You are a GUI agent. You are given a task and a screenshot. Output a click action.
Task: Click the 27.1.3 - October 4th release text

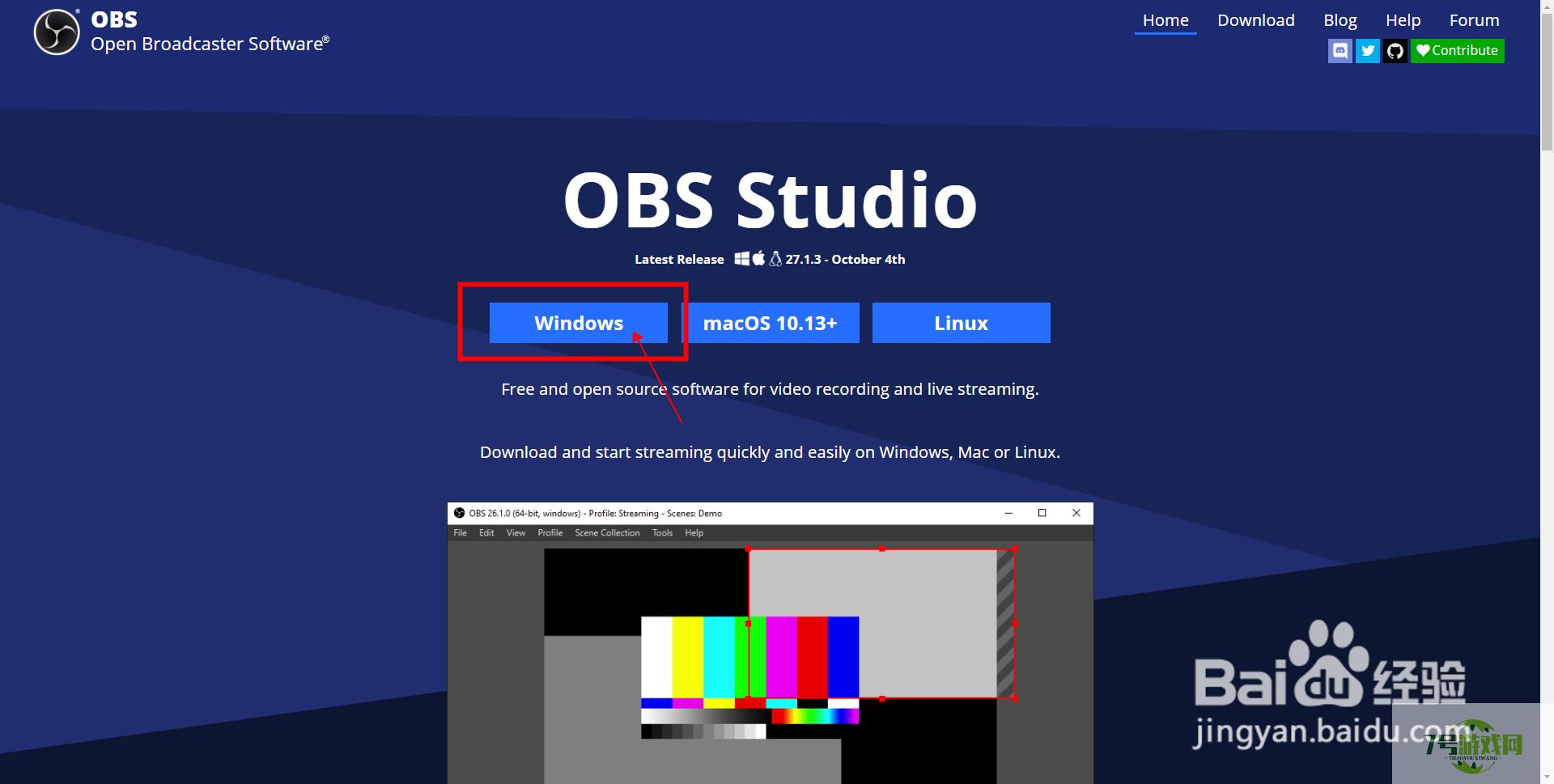pos(845,260)
